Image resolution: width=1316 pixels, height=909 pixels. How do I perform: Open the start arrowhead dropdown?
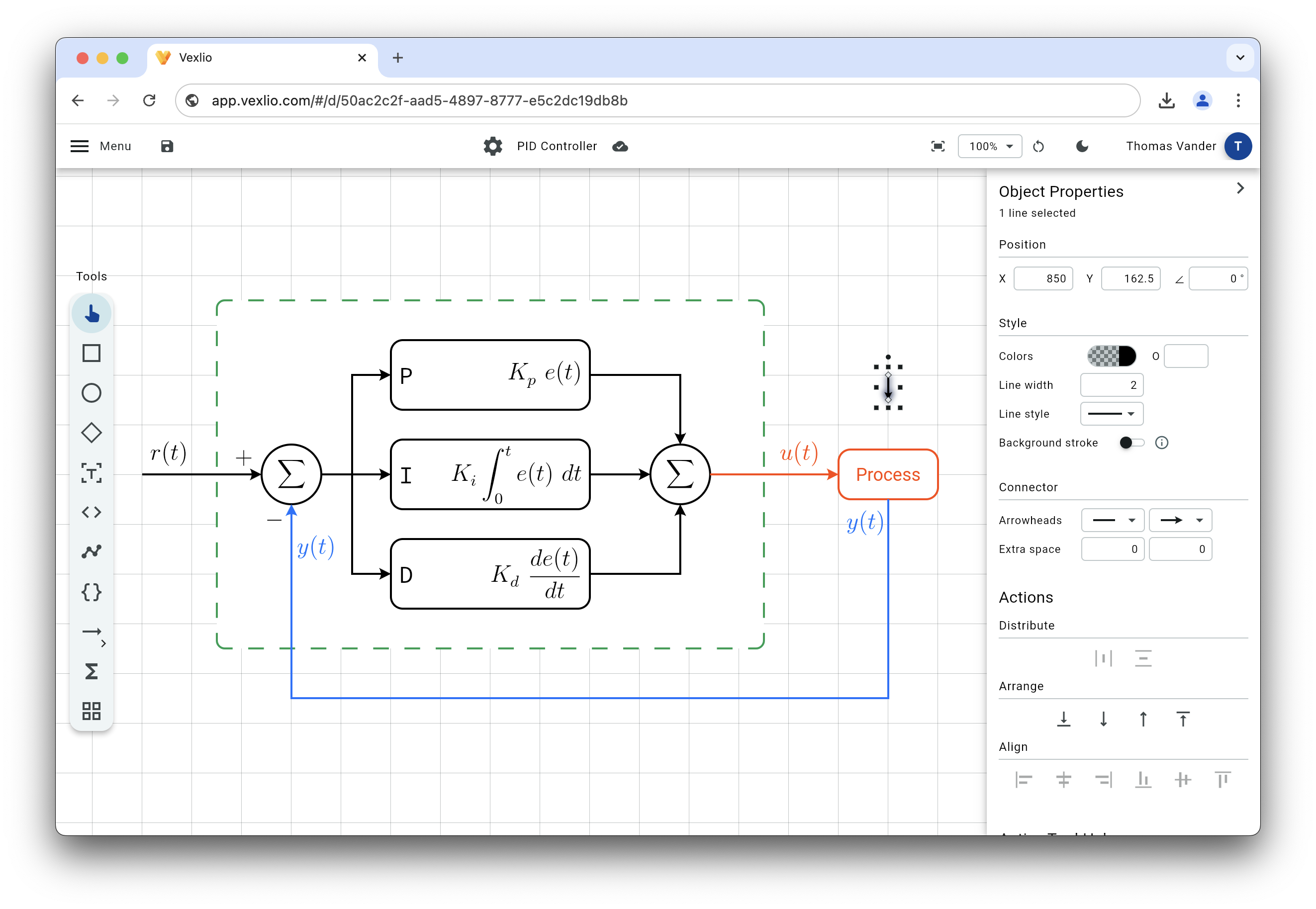(1113, 521)
